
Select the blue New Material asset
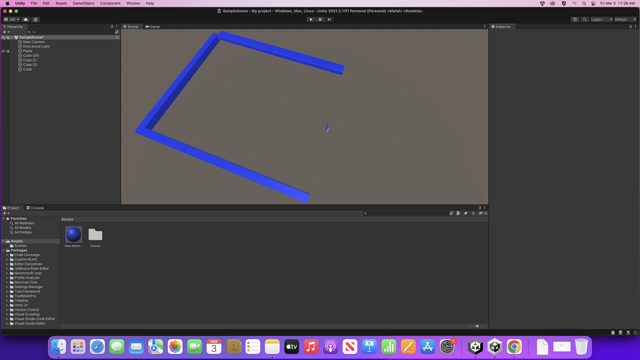coord(73,235)
